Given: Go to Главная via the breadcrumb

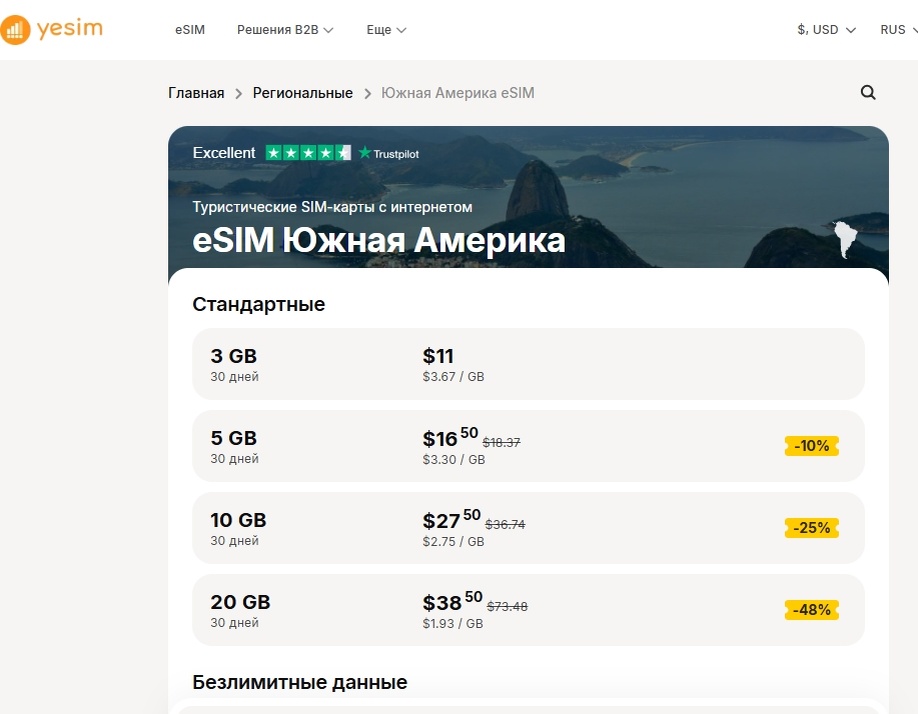Looking at the screenshot, I should point(196,92).
